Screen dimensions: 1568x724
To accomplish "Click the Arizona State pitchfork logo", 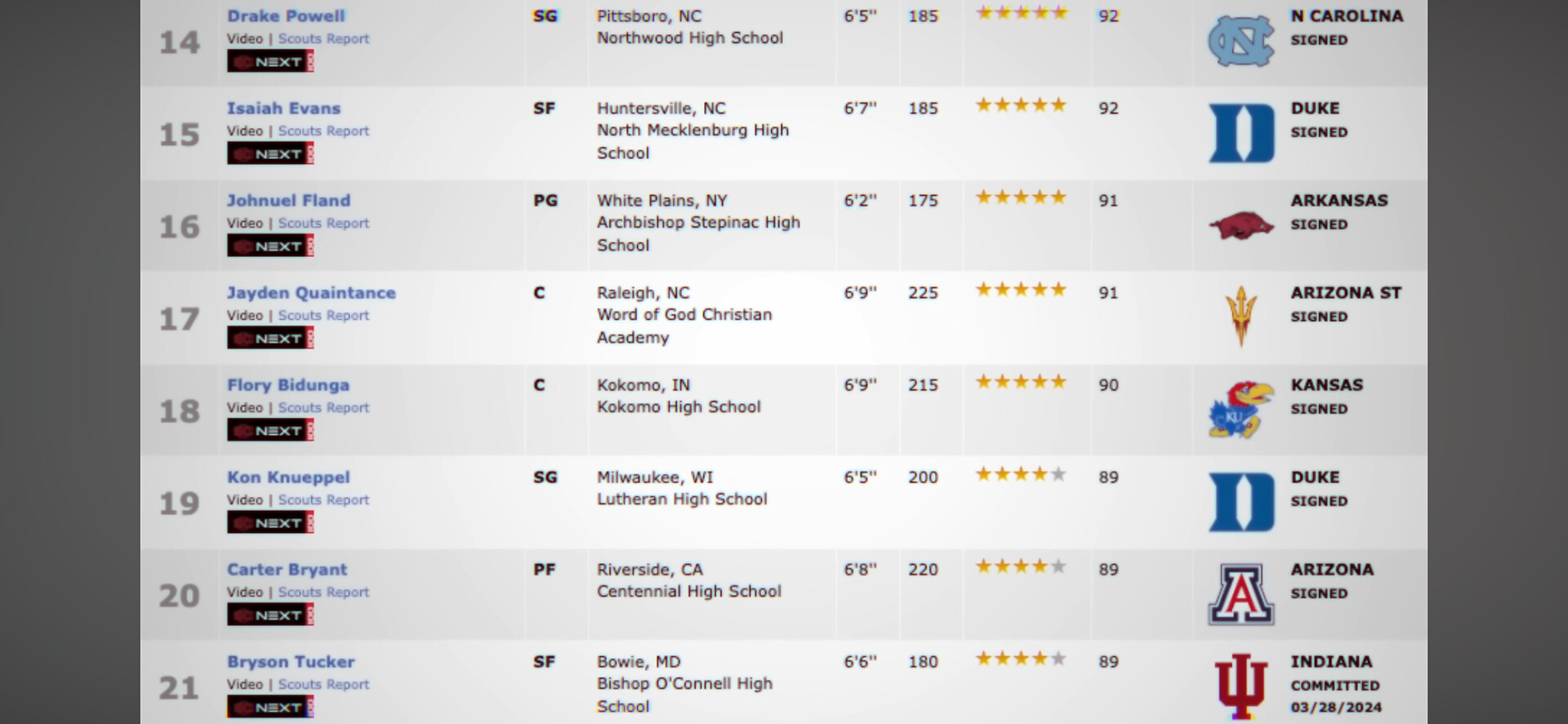I will tap(1241, 317).
